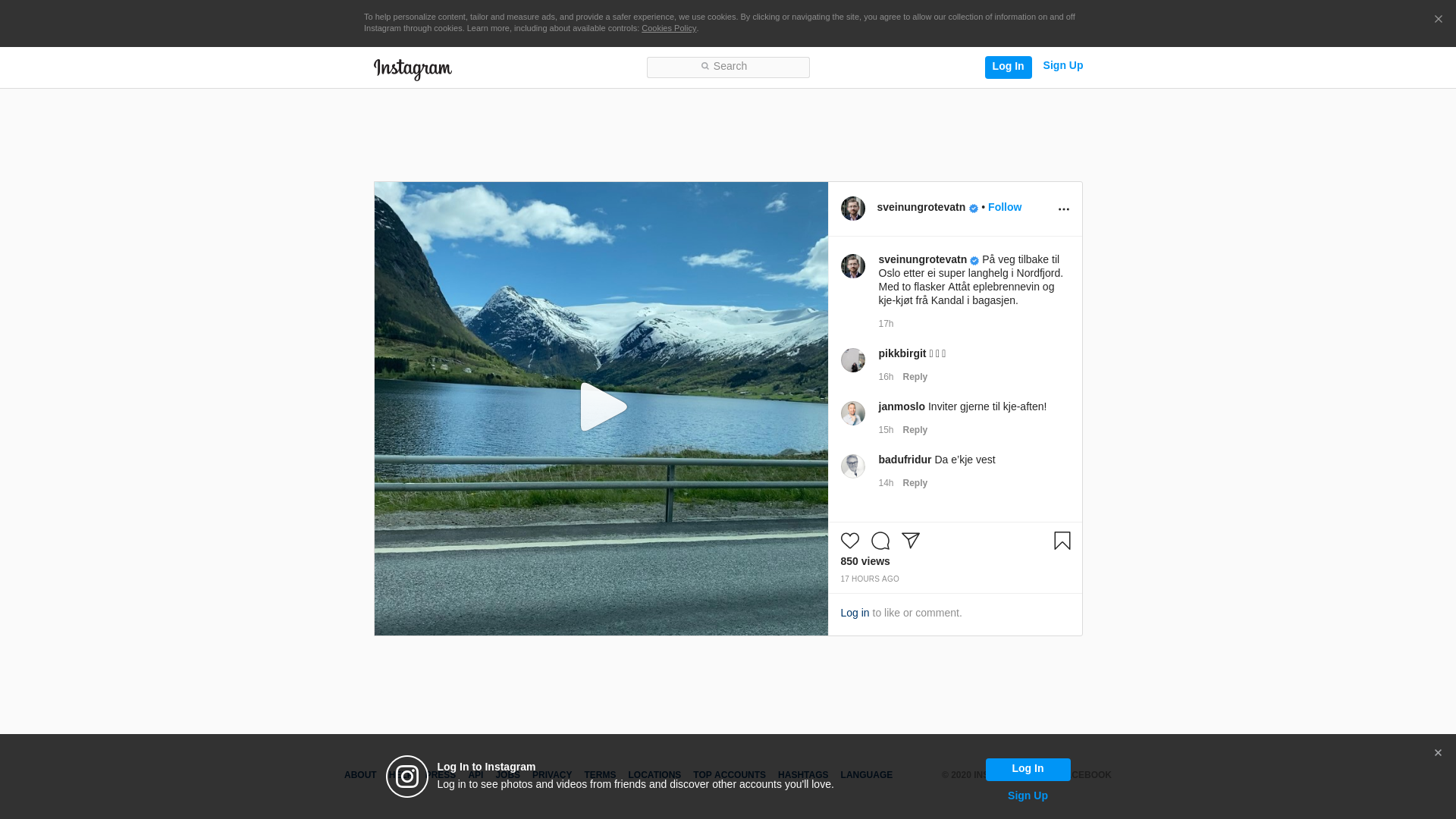1456x819 pixels.
Task: Click the share paper plane icon
Action: coord(910,541)
